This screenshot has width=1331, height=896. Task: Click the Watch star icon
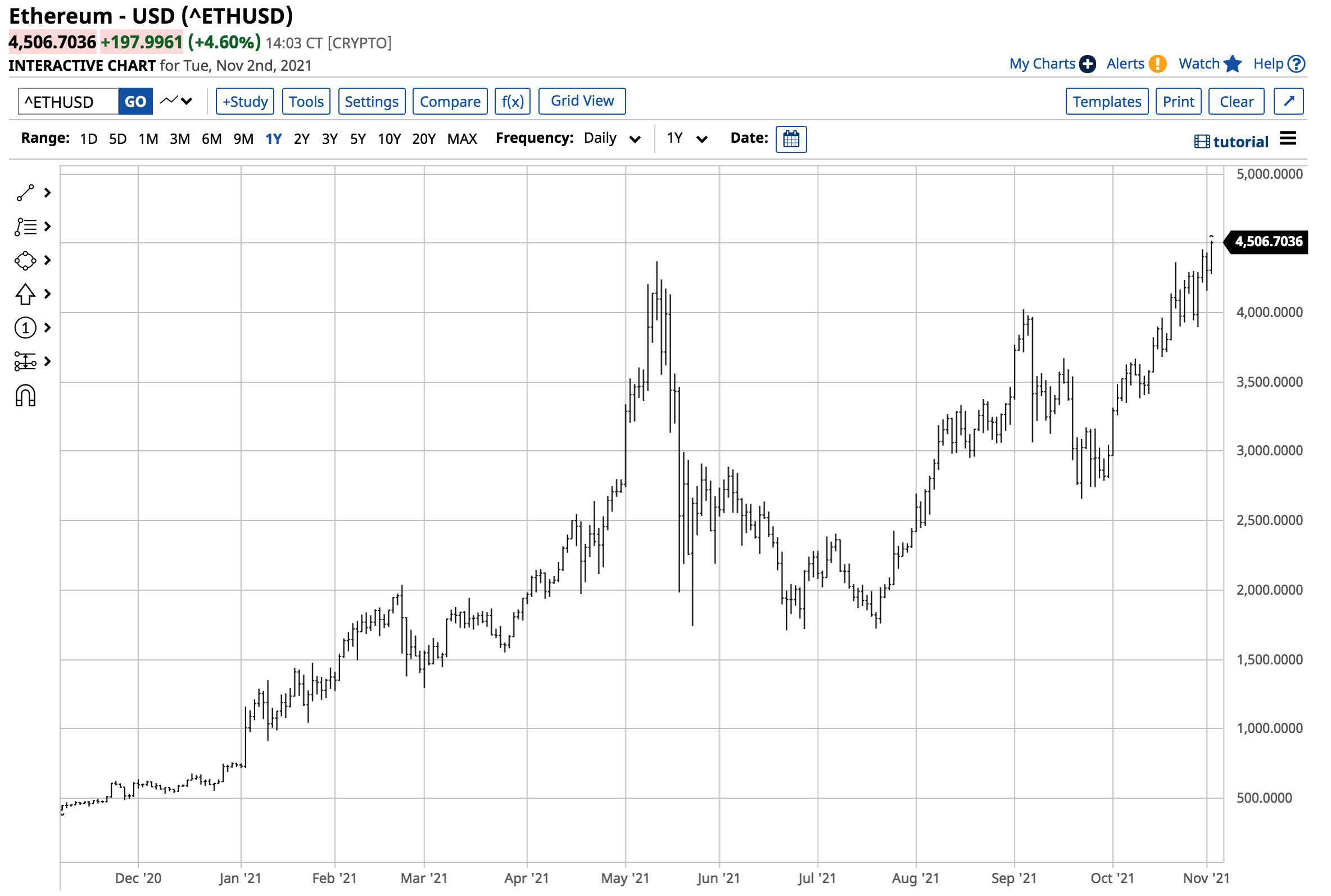(x=1233, y=64)
